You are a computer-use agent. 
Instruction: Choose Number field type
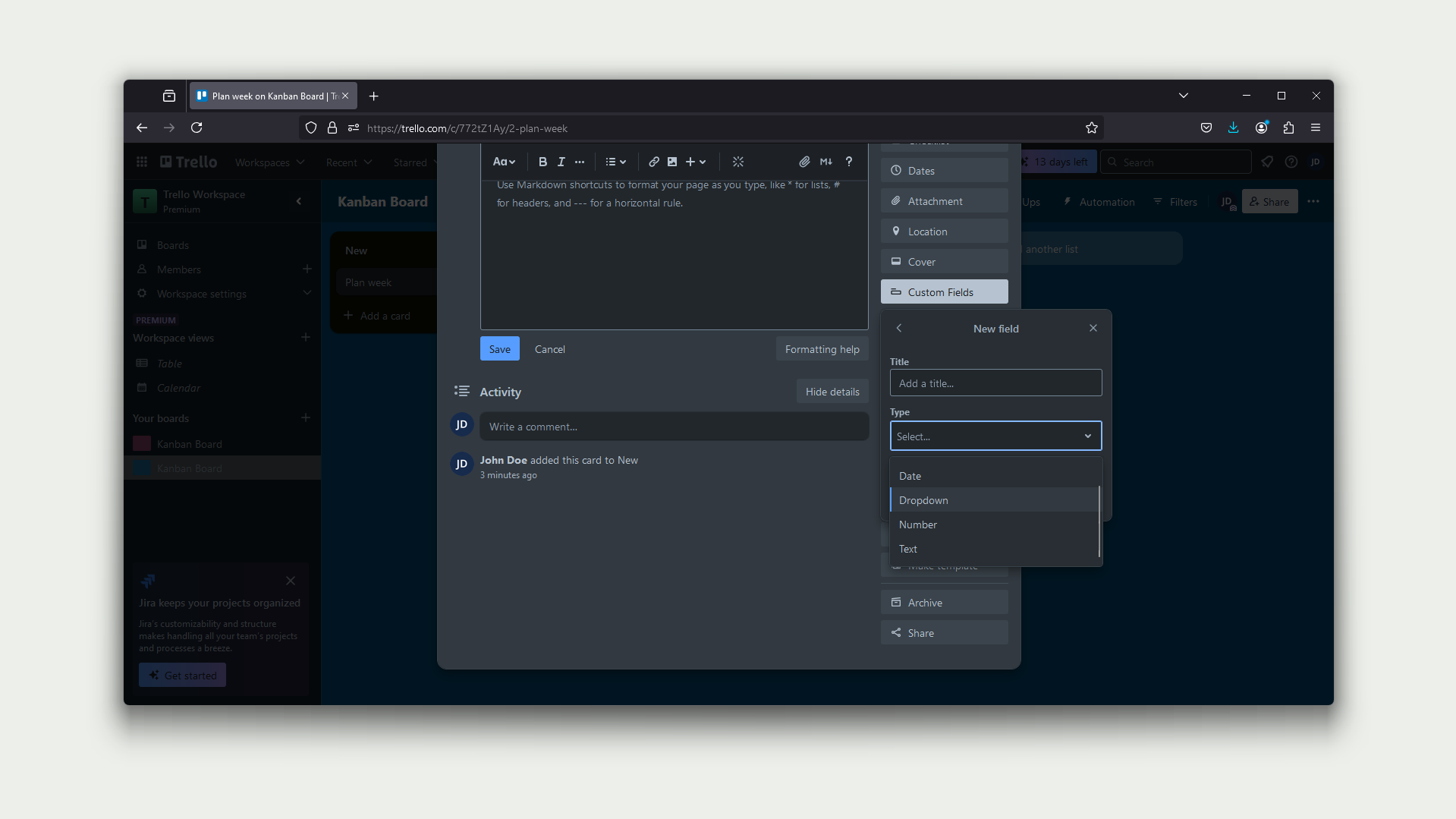(x=994, y=524)
